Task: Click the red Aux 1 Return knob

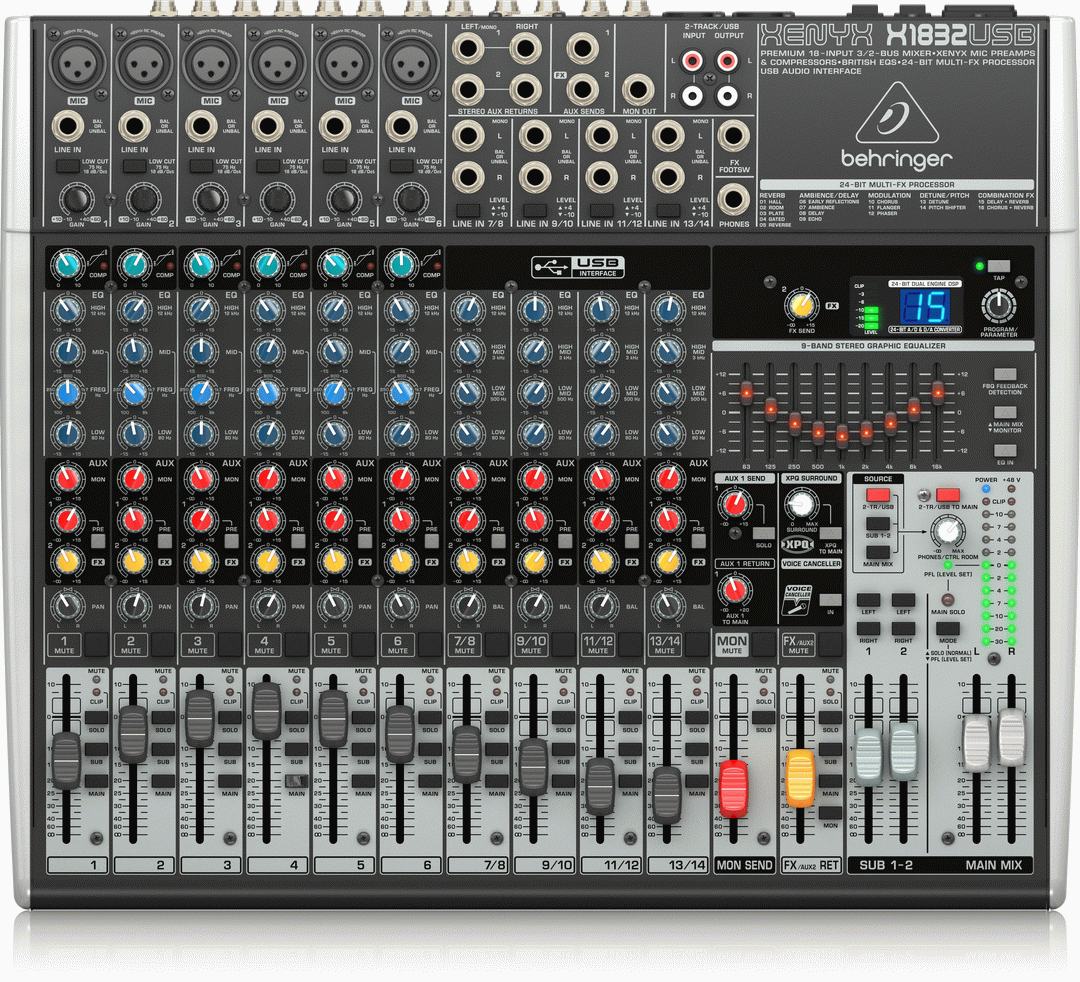Action: pyautogui.click(x=734, y=589)
